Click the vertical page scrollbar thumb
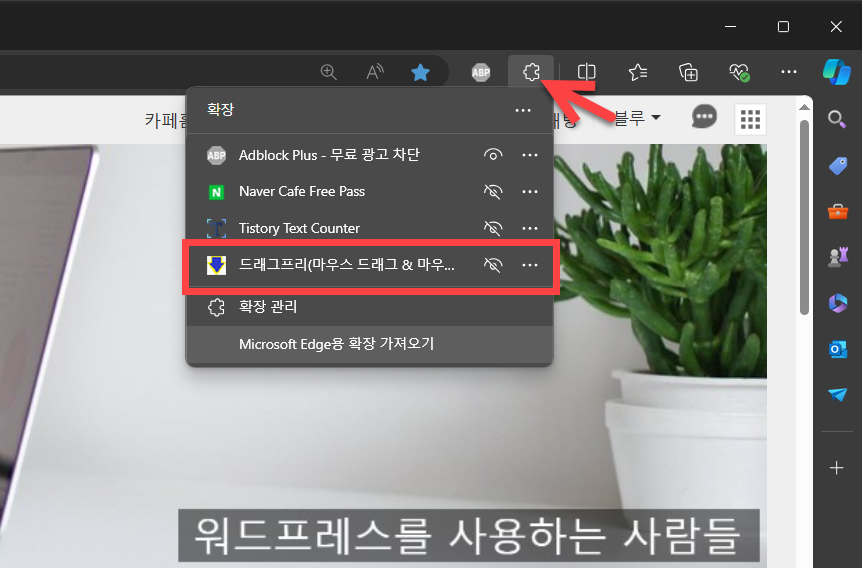Viewport: 862px width, 570px height. pos(804,217)
